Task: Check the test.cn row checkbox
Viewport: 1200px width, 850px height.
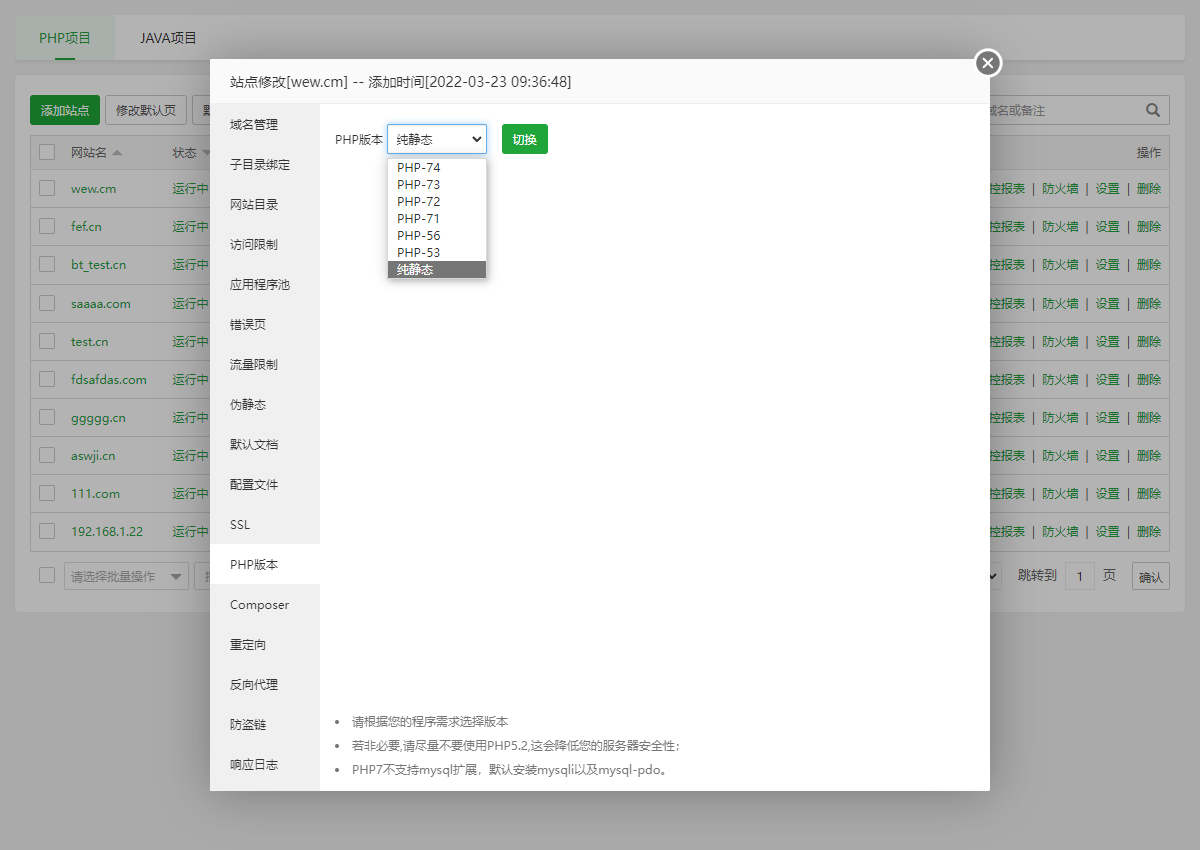Action: (45, 341)
